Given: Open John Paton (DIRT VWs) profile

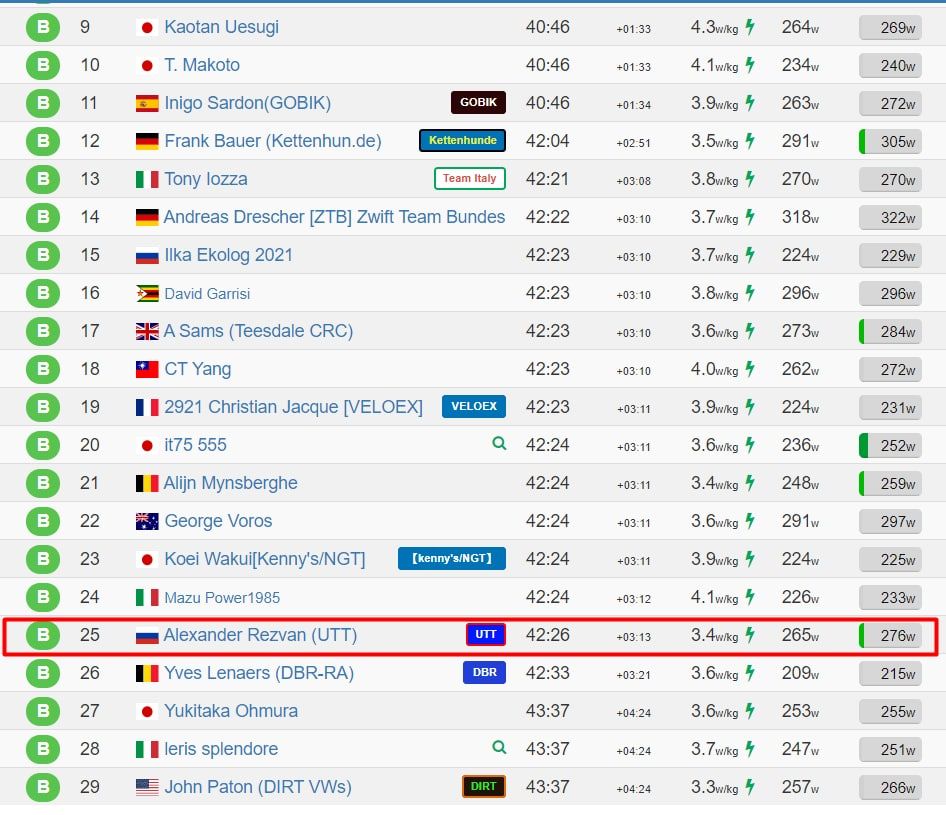Looking at the screenshot, I should pyautogui.click(x=258, y=787).
